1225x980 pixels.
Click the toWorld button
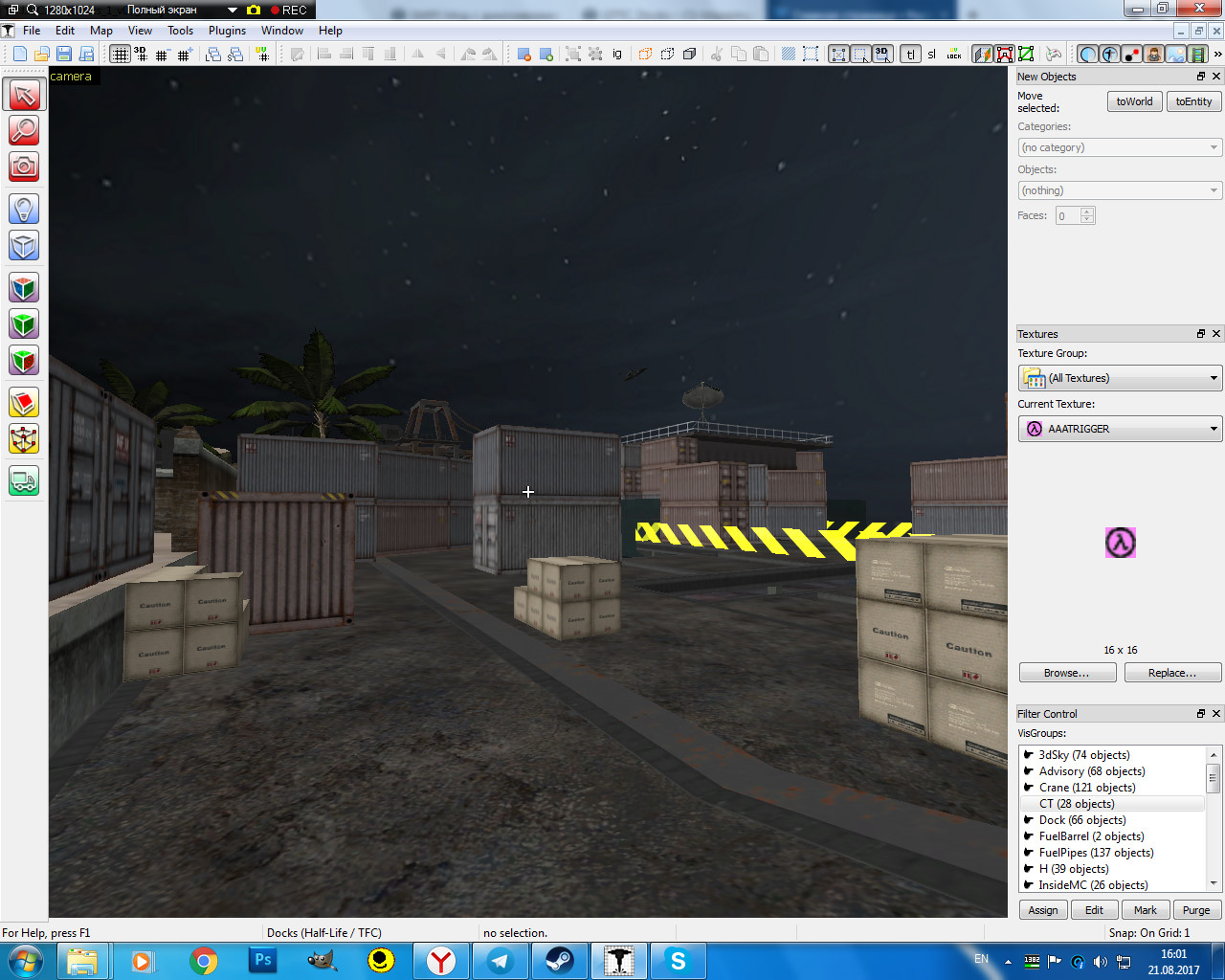1134,101
